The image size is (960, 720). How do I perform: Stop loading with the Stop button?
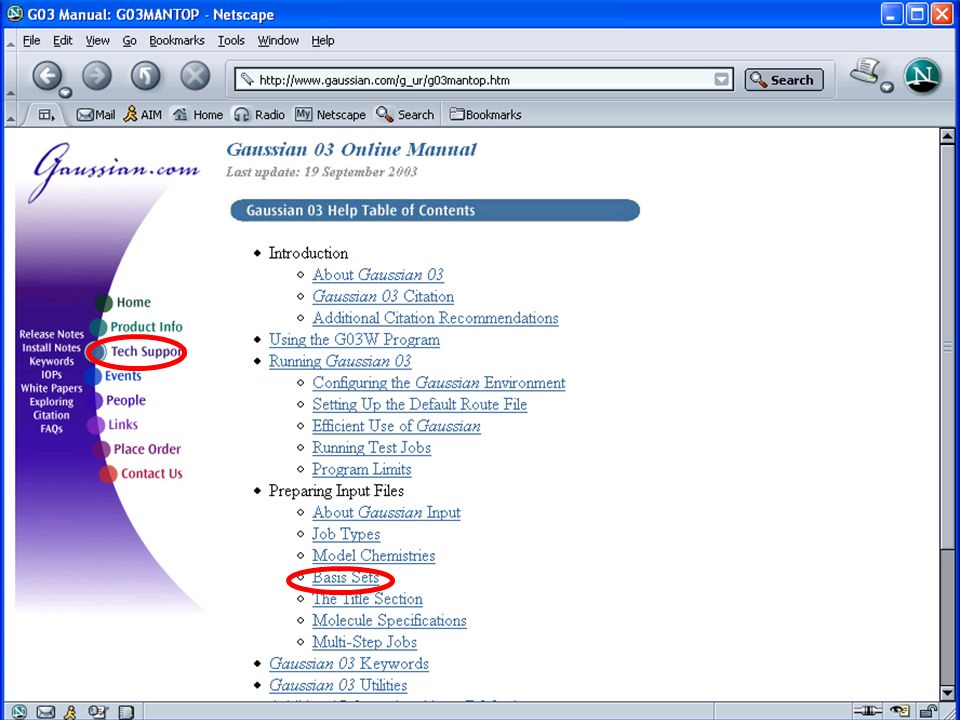tap(195, 77)
